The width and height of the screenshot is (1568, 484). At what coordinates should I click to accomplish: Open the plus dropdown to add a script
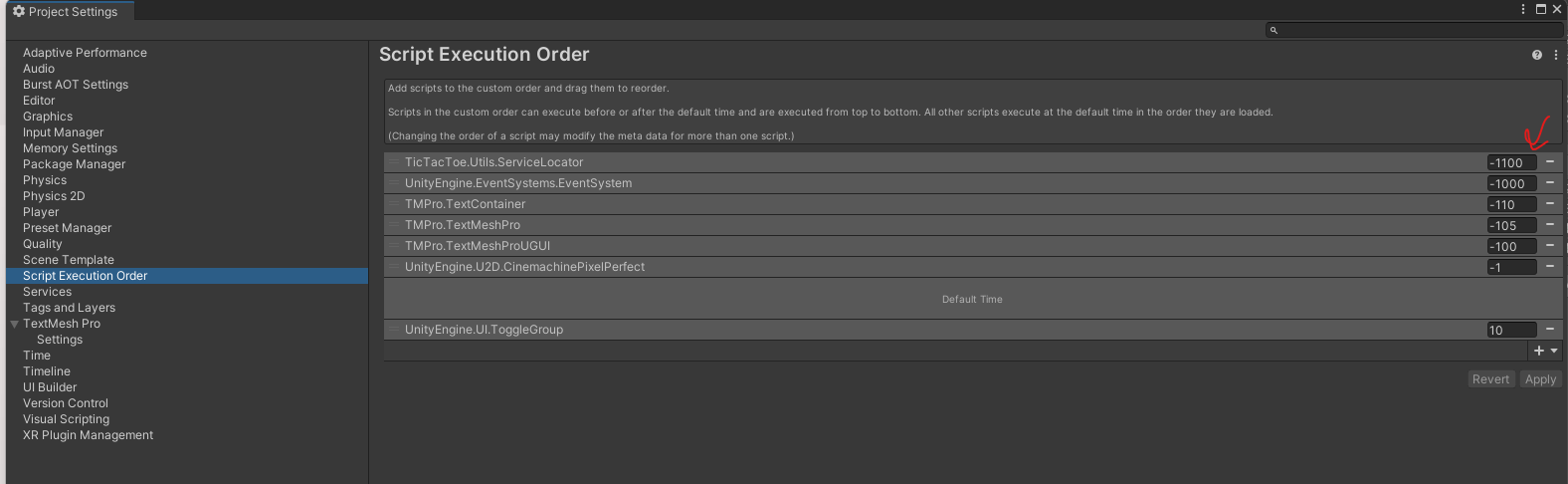pos(1545,351)
